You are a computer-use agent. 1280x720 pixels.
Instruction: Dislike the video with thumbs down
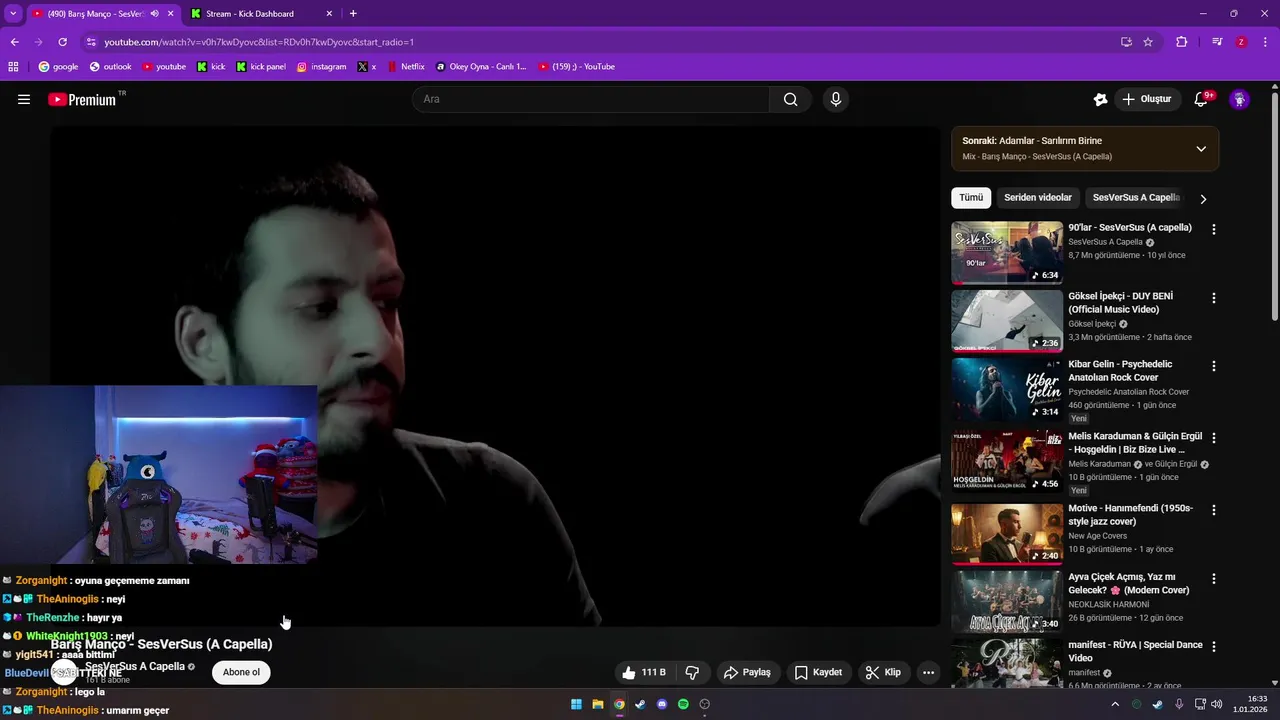[691, 672]
